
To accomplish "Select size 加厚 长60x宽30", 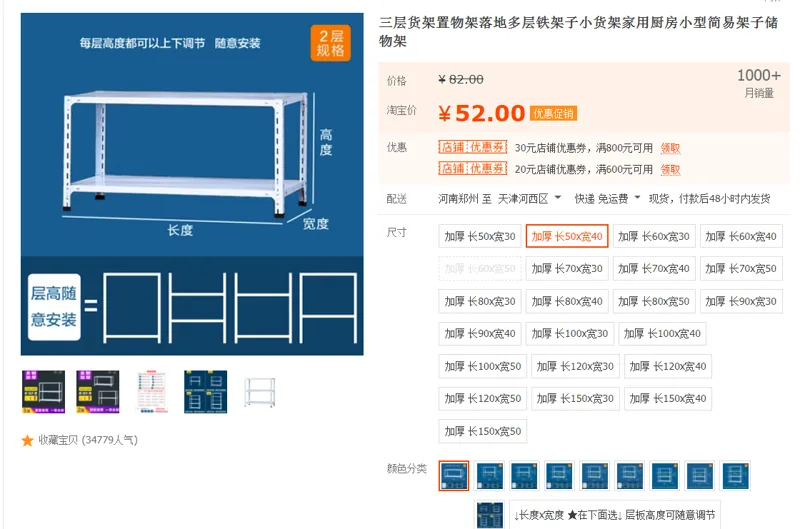I will (x=654, y=236).
